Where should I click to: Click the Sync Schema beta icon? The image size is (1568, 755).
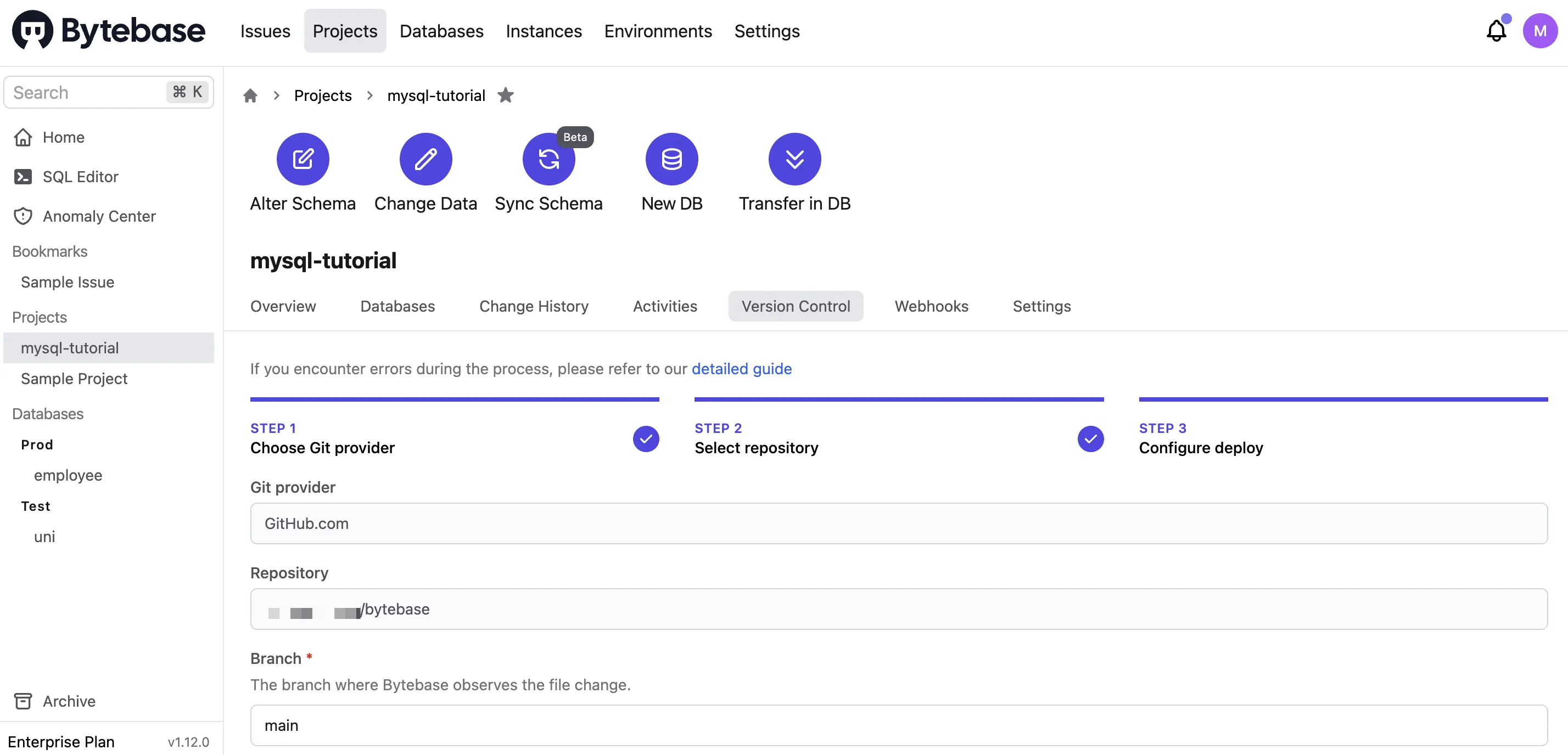(548, 159)
